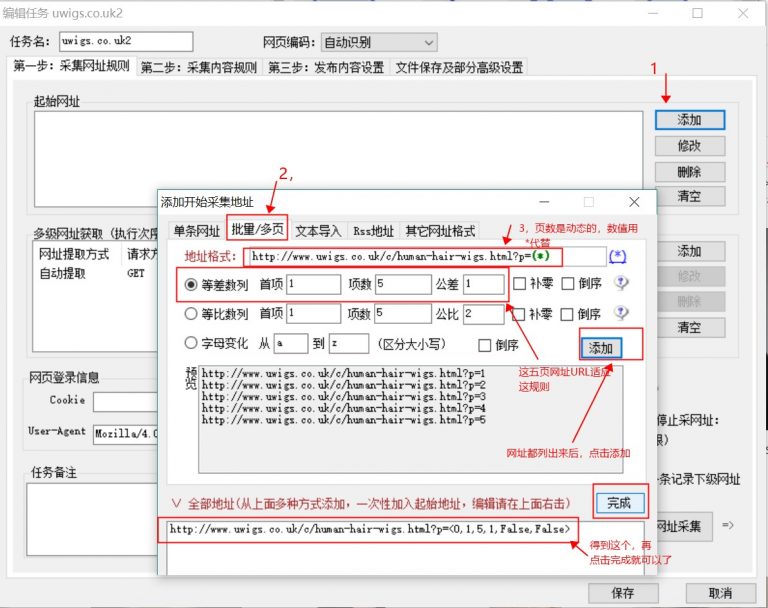The image size is (768, 608).
Task: Select preview URL ending p=5
Action: [343, 420]
